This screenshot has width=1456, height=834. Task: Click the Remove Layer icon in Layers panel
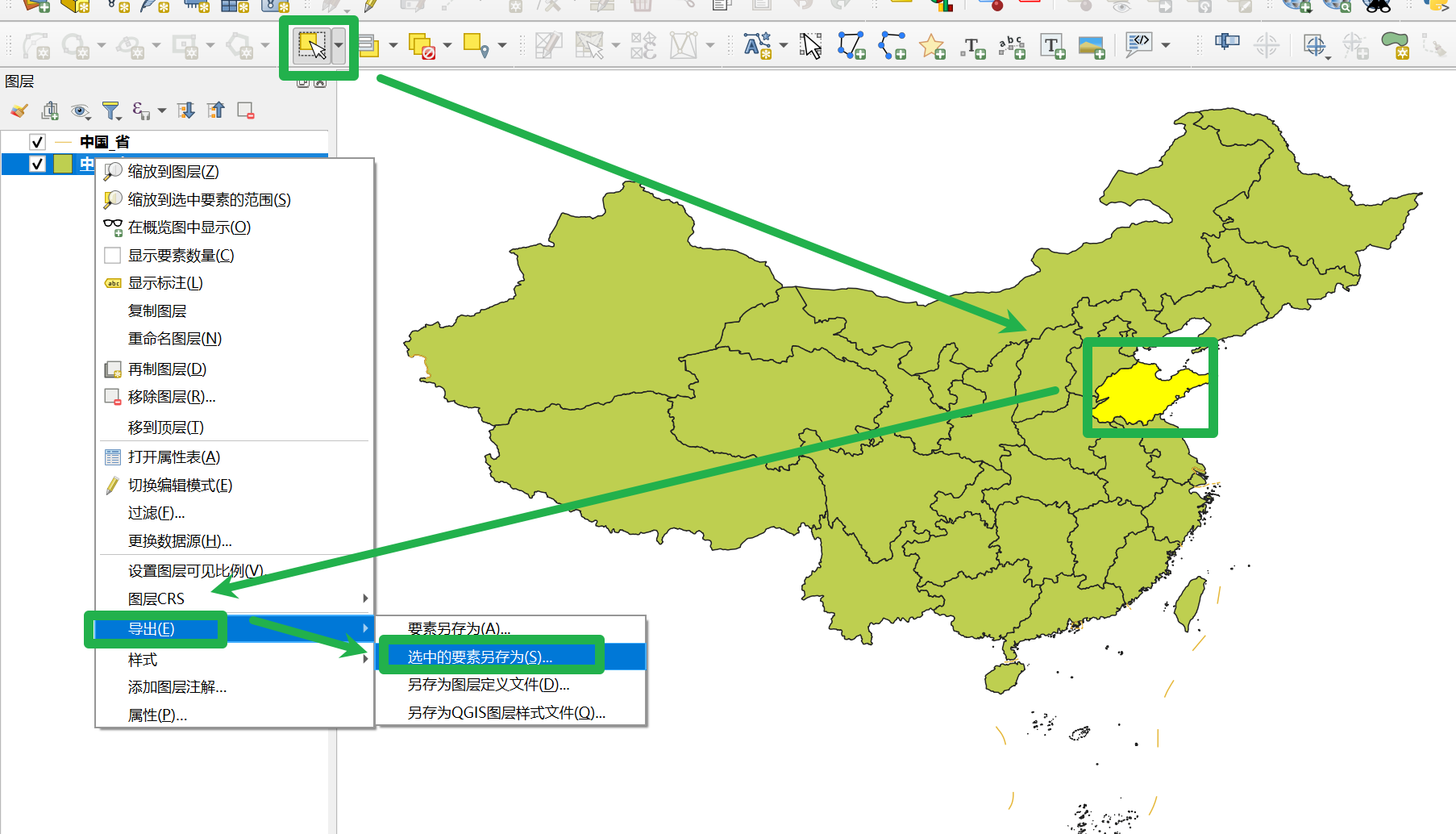246,111
